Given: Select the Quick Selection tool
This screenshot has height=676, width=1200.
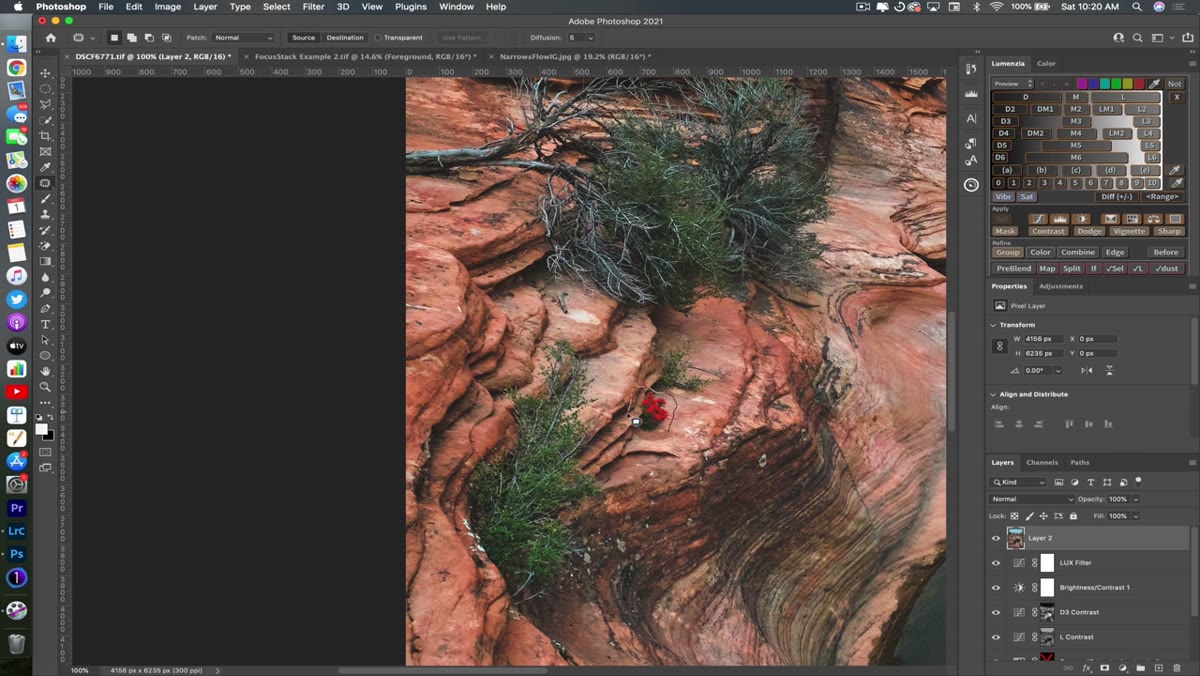Looking at the screenshot, I should [45, 120].
